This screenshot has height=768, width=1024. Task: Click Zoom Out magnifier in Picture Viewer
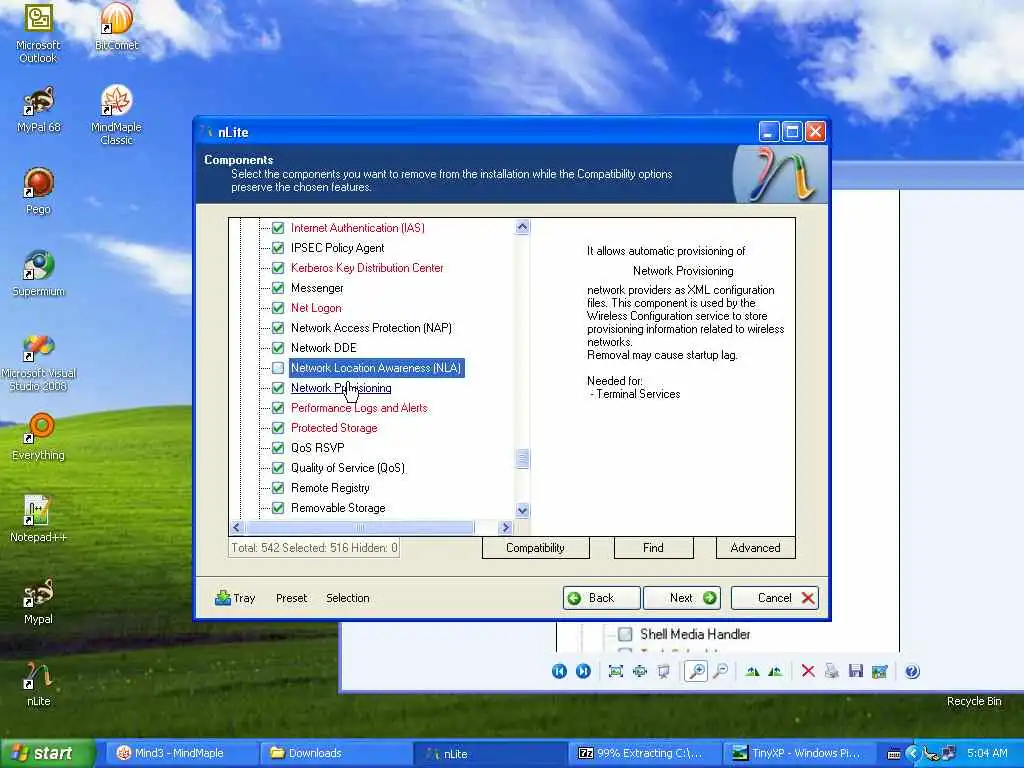[x=720, y=671]
